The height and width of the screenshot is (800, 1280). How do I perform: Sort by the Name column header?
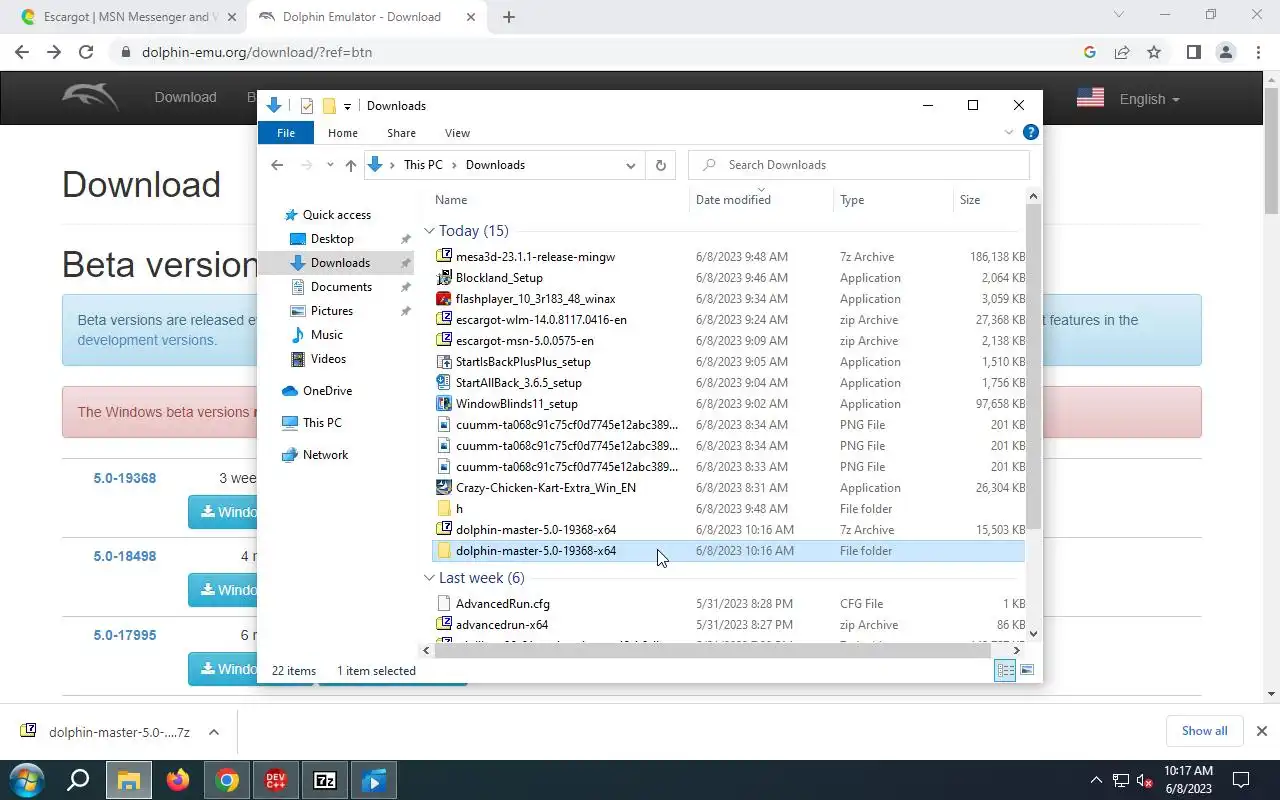[x=561, y=200]
